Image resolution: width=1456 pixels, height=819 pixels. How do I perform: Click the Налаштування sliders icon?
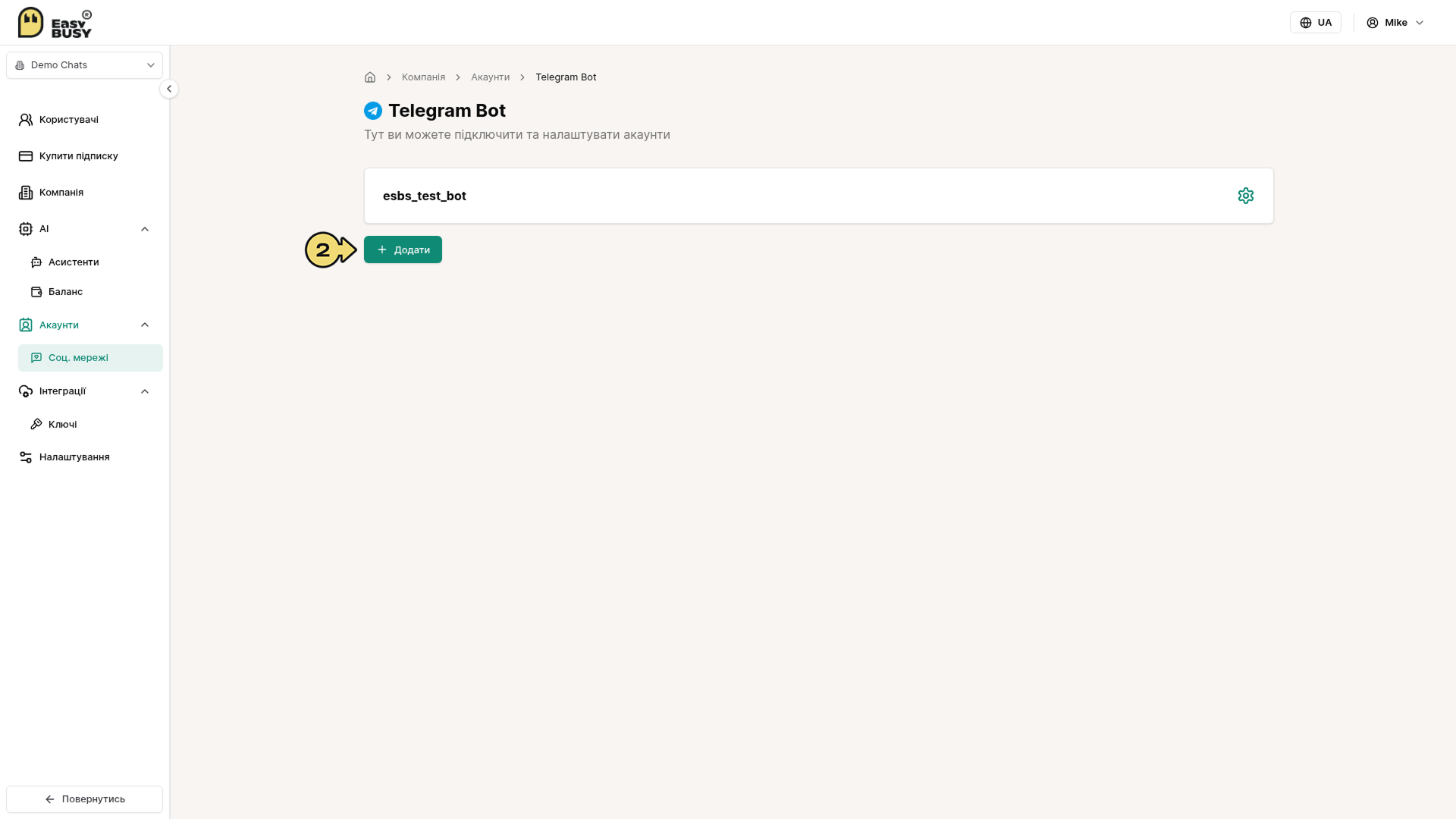26,457
